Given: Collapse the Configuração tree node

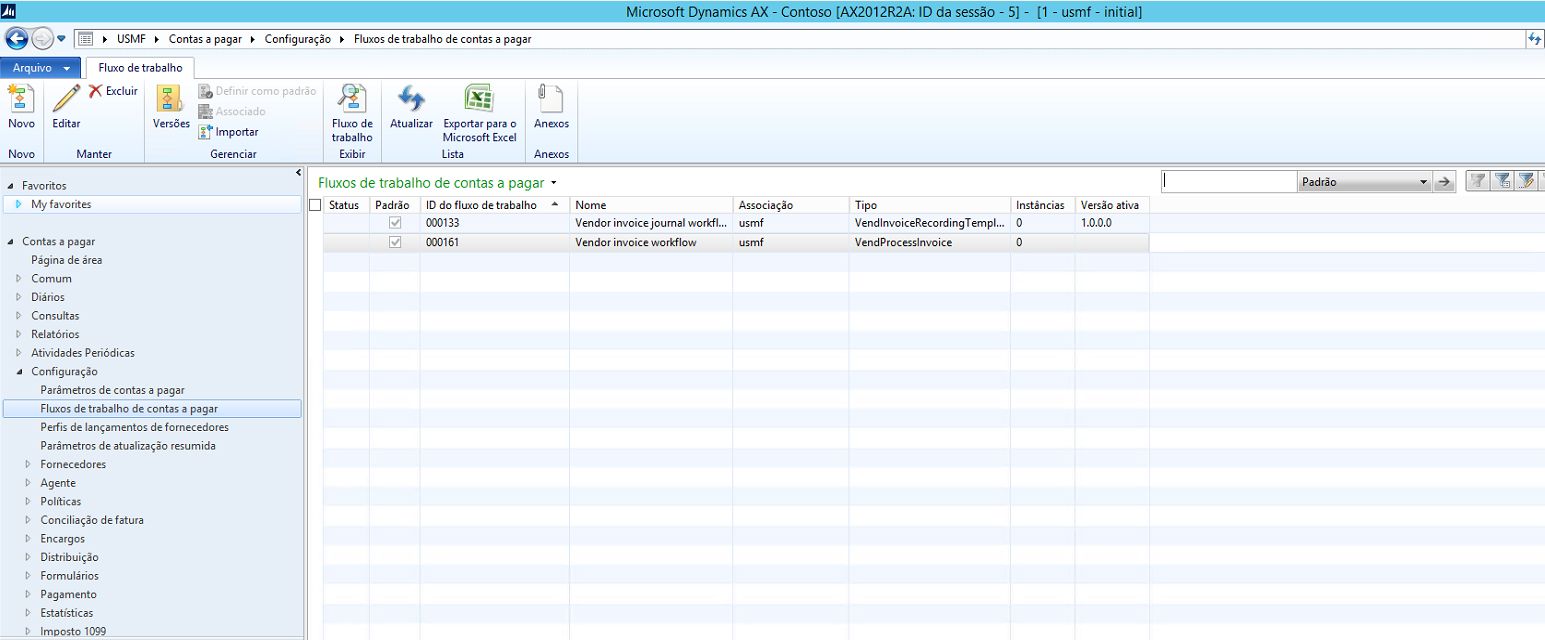Looking at the screenshot, I should coord(19,372).
